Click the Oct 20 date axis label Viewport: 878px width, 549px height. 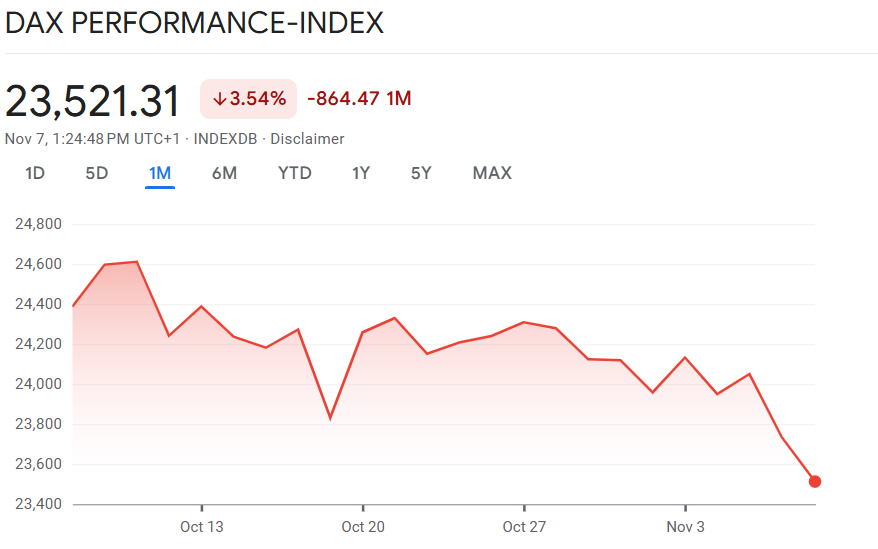(363, 527)
